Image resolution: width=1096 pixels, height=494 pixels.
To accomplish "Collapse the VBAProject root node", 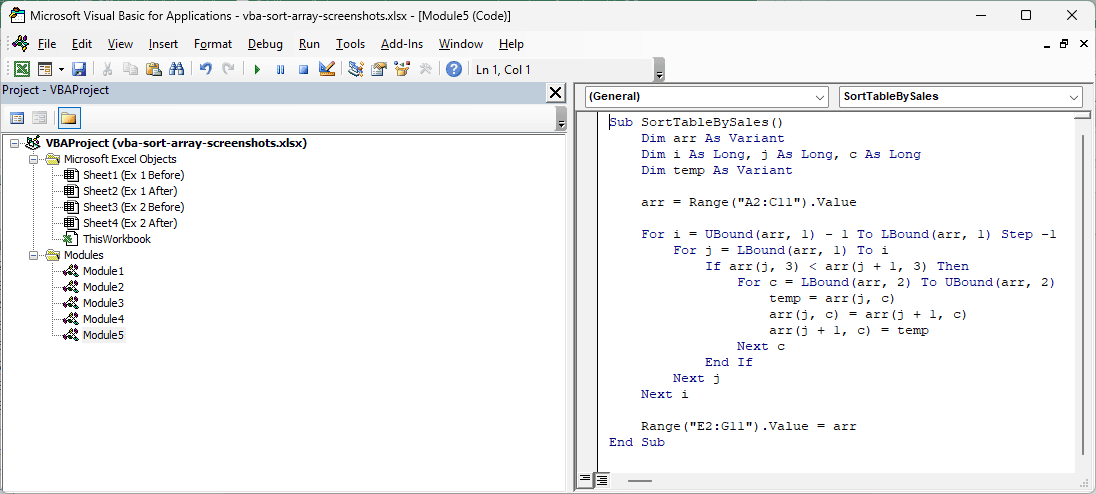I will coord(15,143).
